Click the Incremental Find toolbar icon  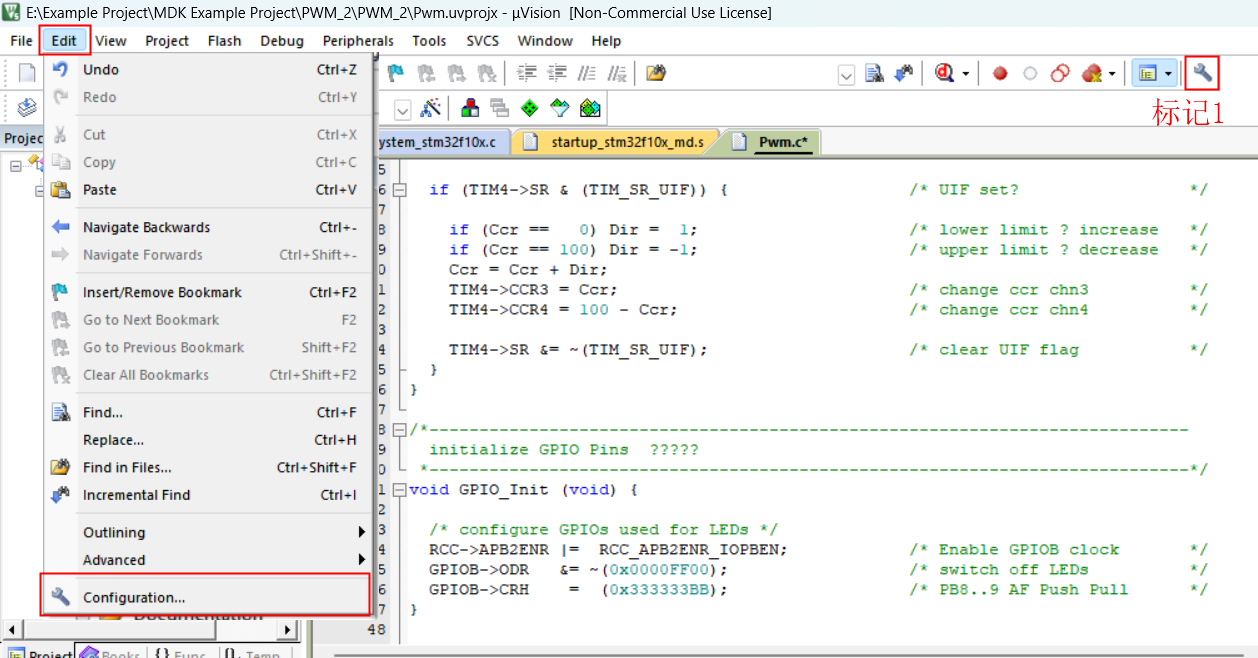pos(903,73)
